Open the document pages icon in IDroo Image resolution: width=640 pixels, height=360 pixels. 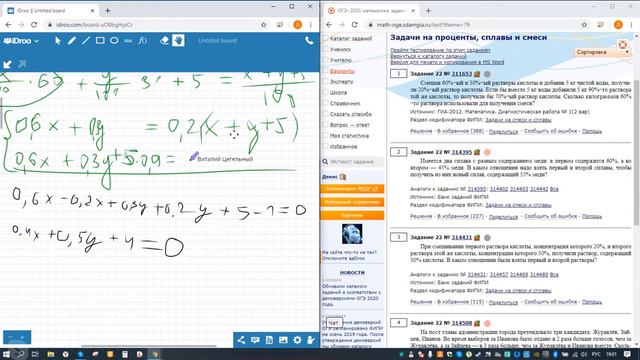(x=269, y=340)
